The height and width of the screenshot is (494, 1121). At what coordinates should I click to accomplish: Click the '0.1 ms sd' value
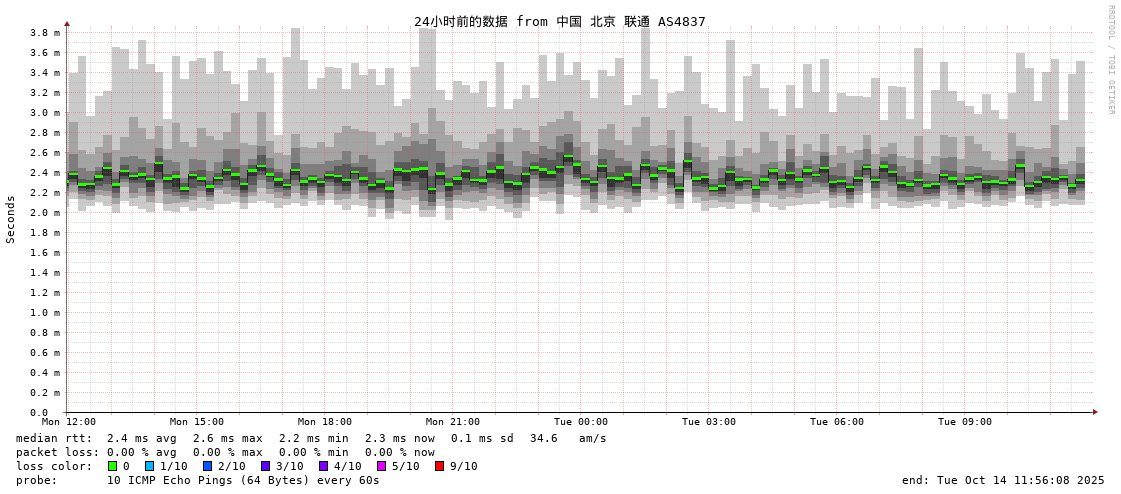483,438
